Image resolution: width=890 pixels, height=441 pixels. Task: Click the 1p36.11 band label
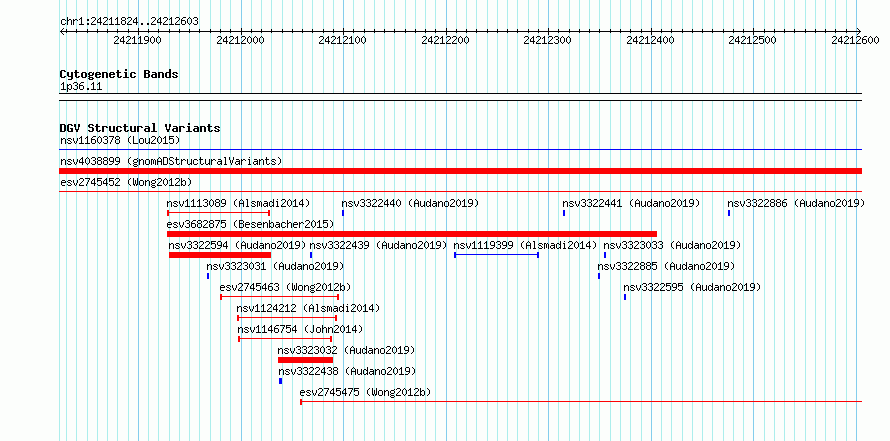[x=81, y=87]
